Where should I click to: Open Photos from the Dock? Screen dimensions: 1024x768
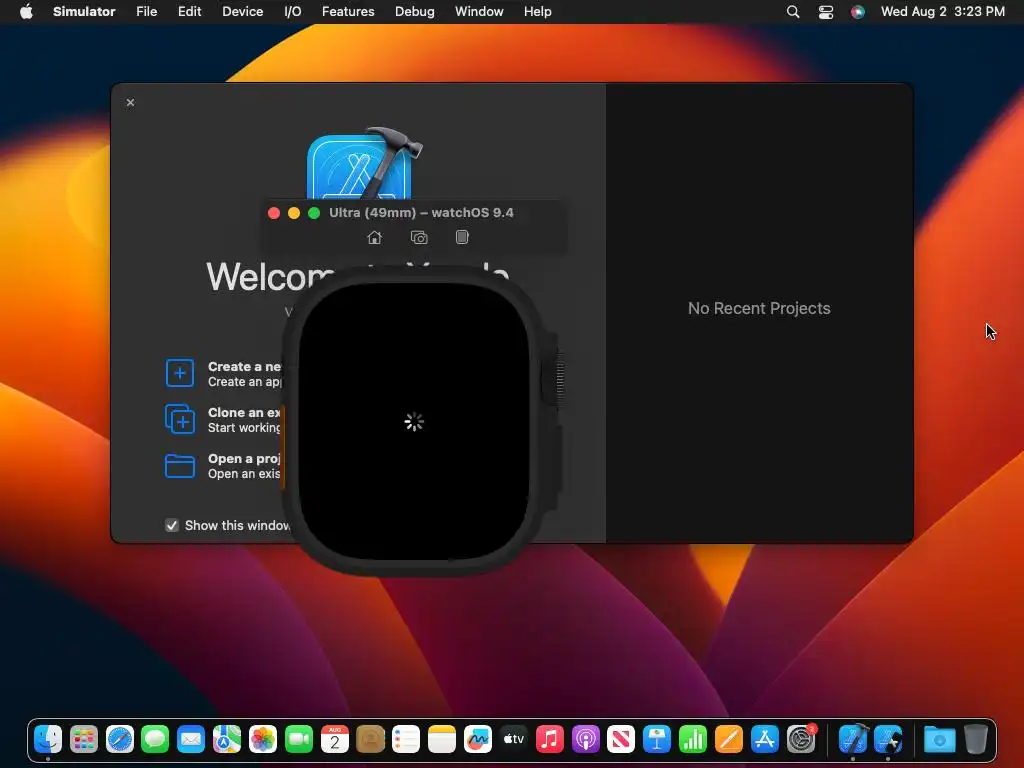coord(263,739)
